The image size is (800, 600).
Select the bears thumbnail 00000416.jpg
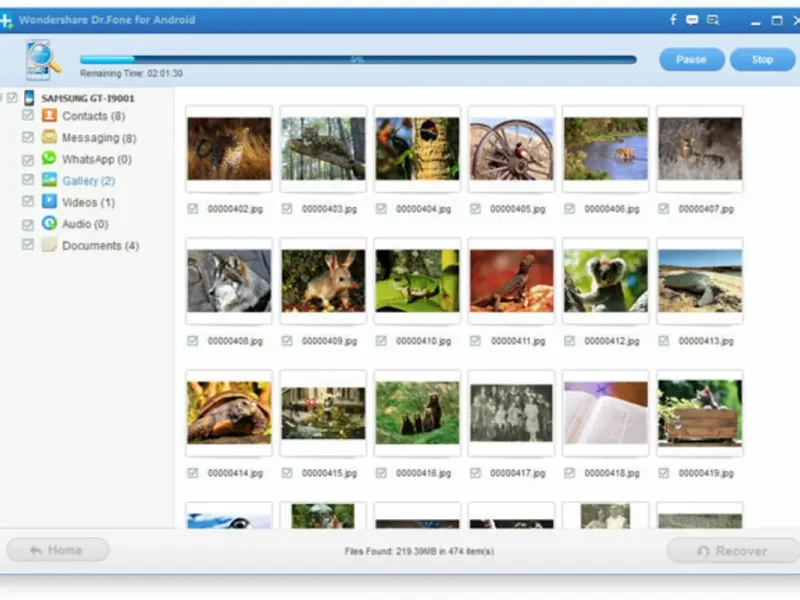417,412
